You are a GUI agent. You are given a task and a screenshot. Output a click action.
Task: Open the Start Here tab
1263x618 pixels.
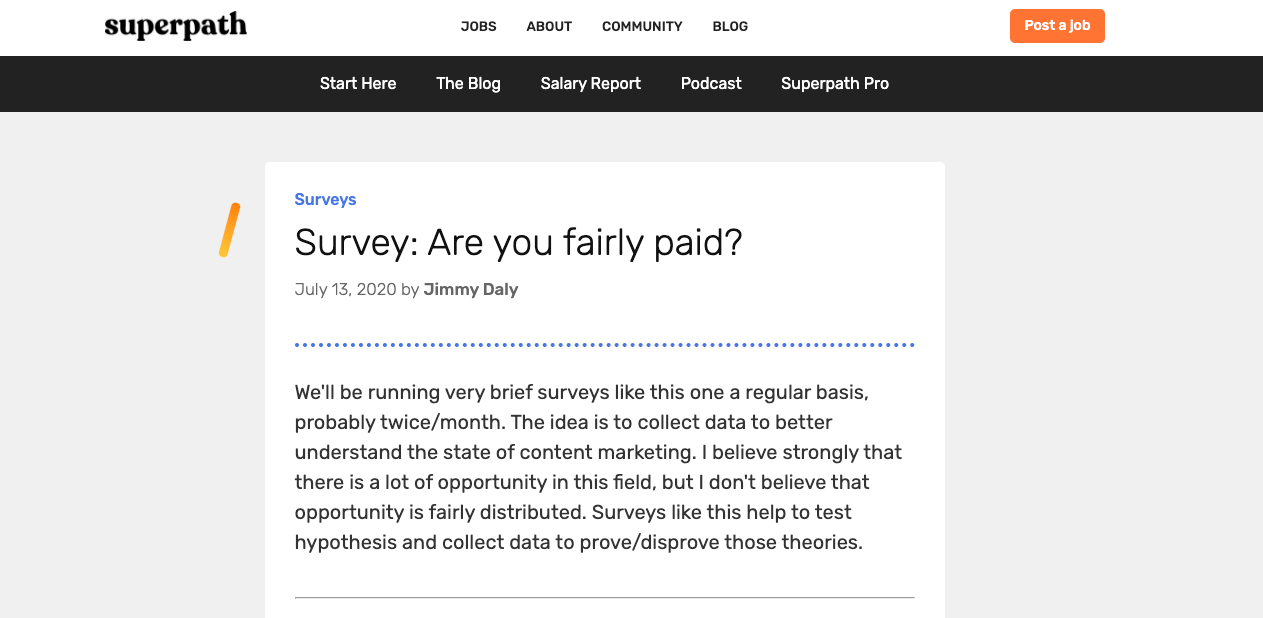(x=358, y=84)
